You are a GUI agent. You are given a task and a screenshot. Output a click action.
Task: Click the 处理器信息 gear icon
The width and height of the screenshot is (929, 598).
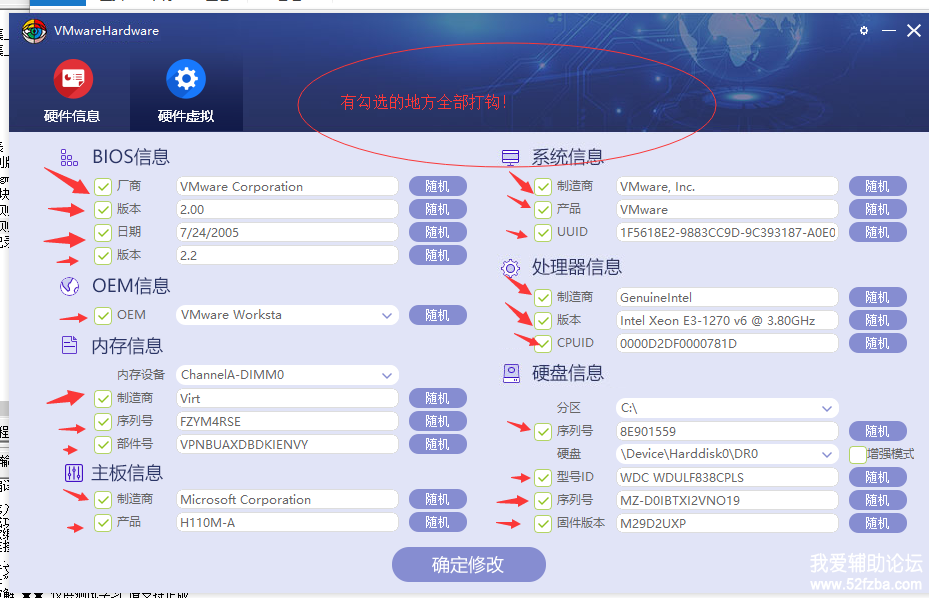click(x=510, y=268)
